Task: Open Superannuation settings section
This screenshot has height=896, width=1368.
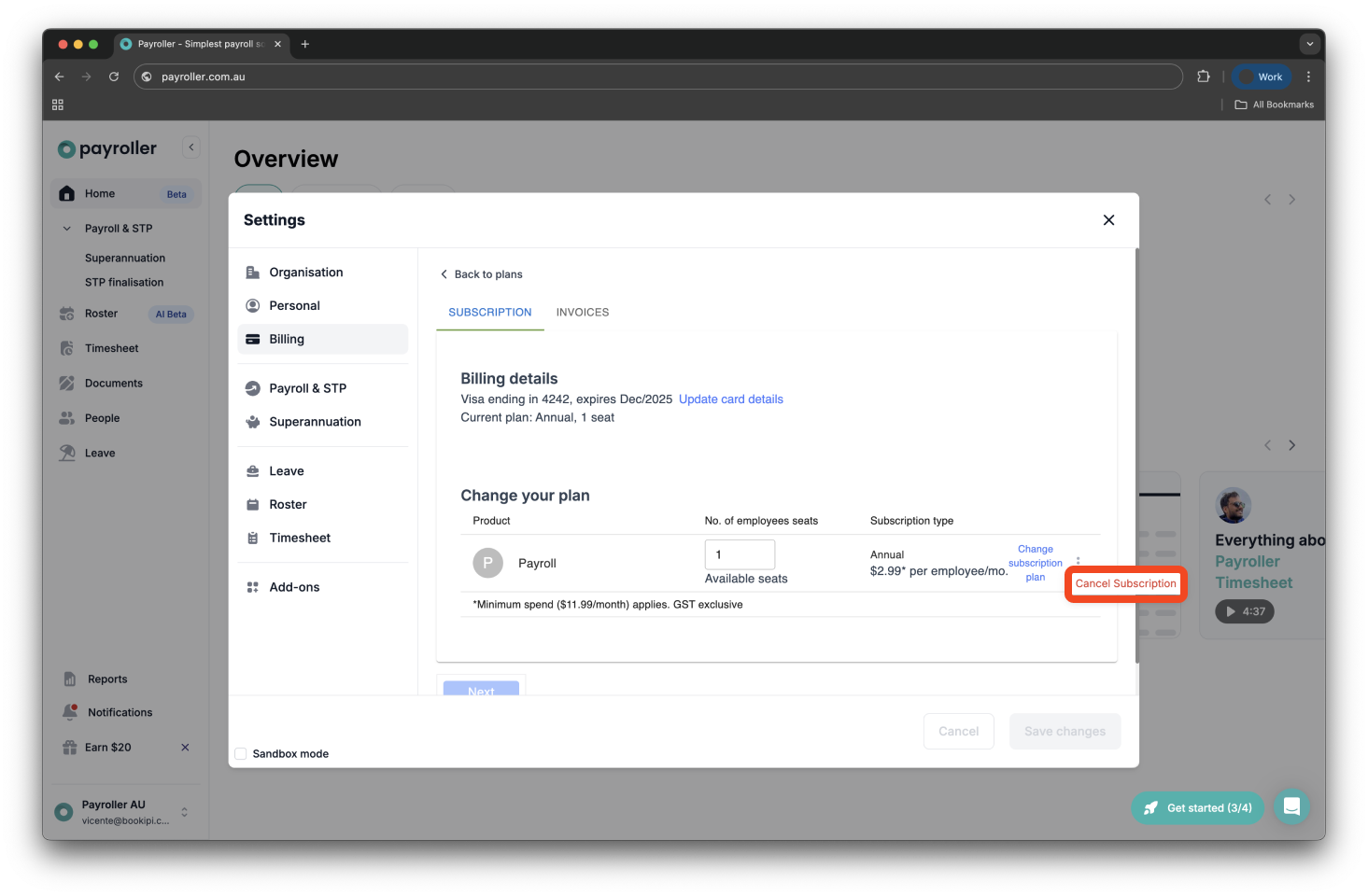Action: (322, 422)
